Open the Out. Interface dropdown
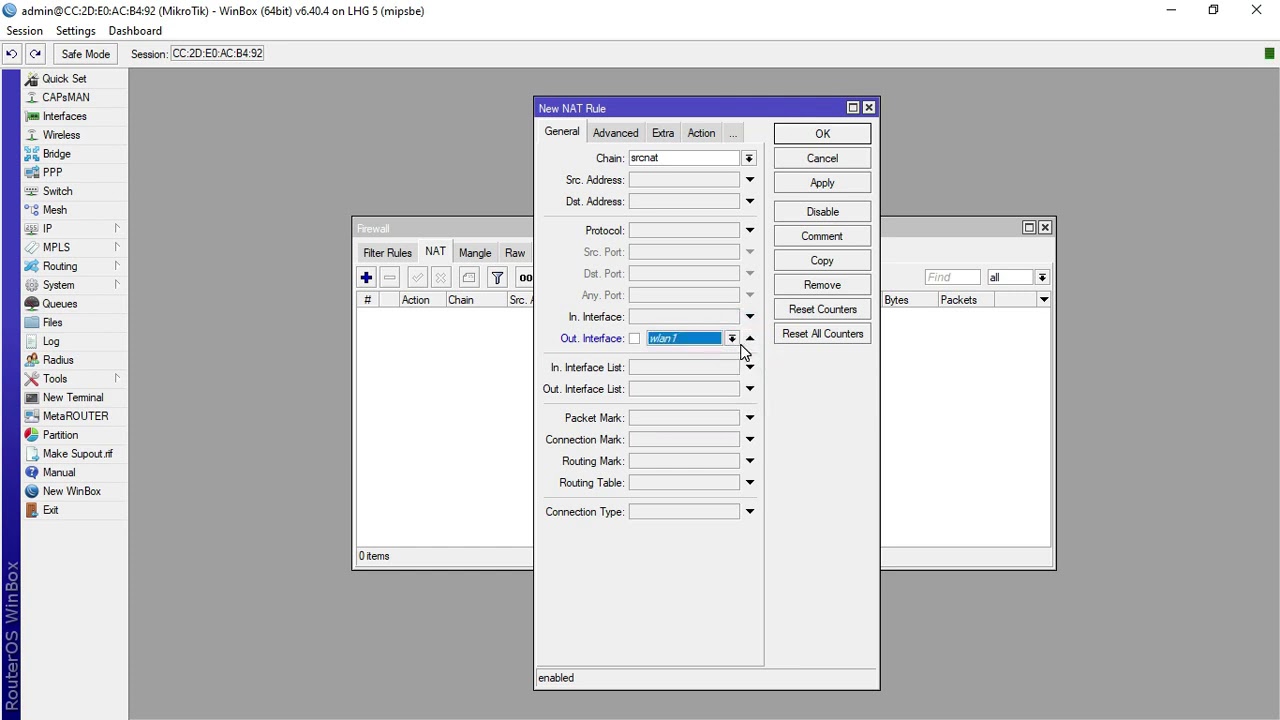Screen dimensions: 1280x720 [732, 339]
